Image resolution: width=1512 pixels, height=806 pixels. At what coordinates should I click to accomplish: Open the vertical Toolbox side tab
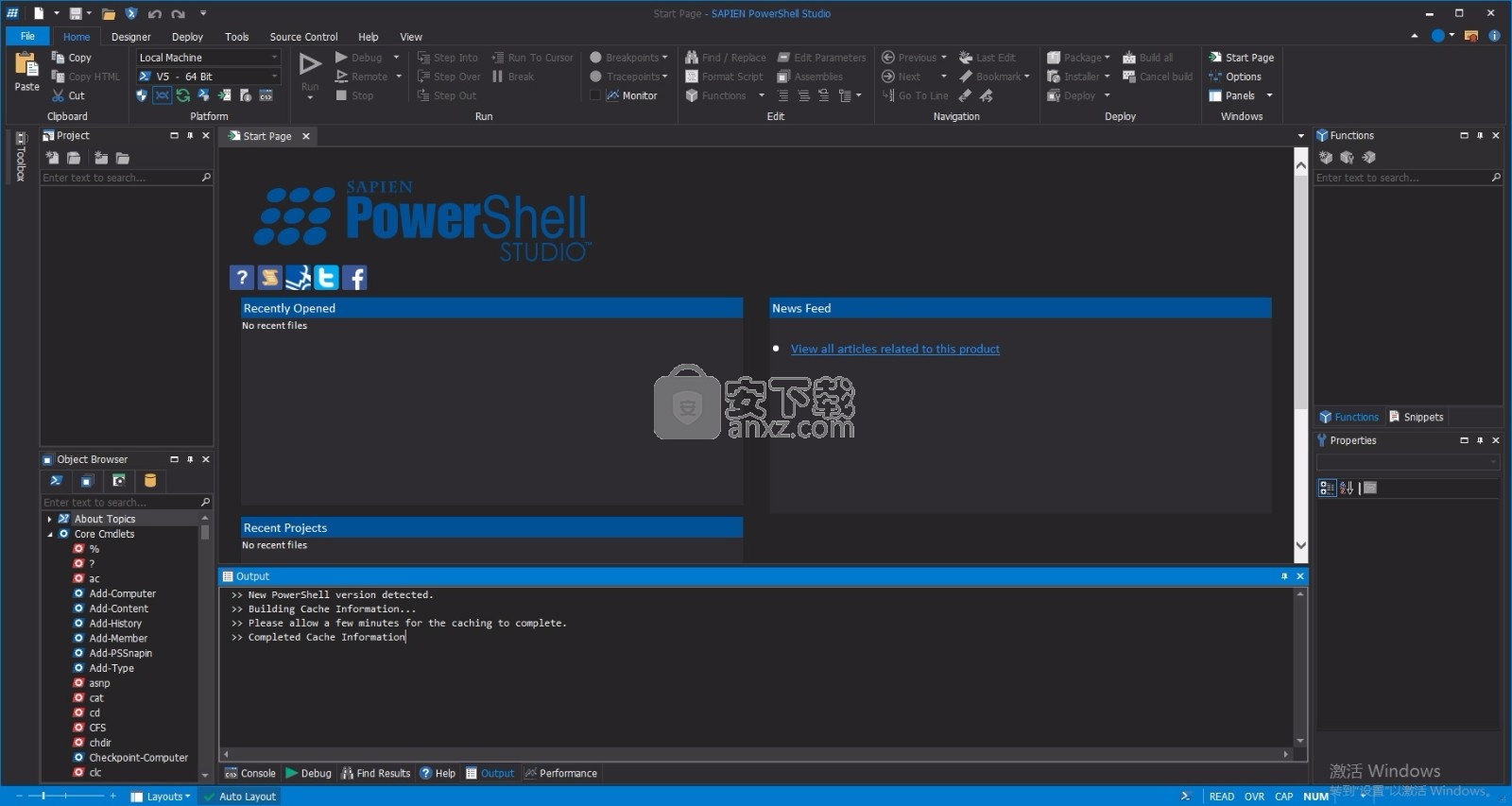click(21, 156)
